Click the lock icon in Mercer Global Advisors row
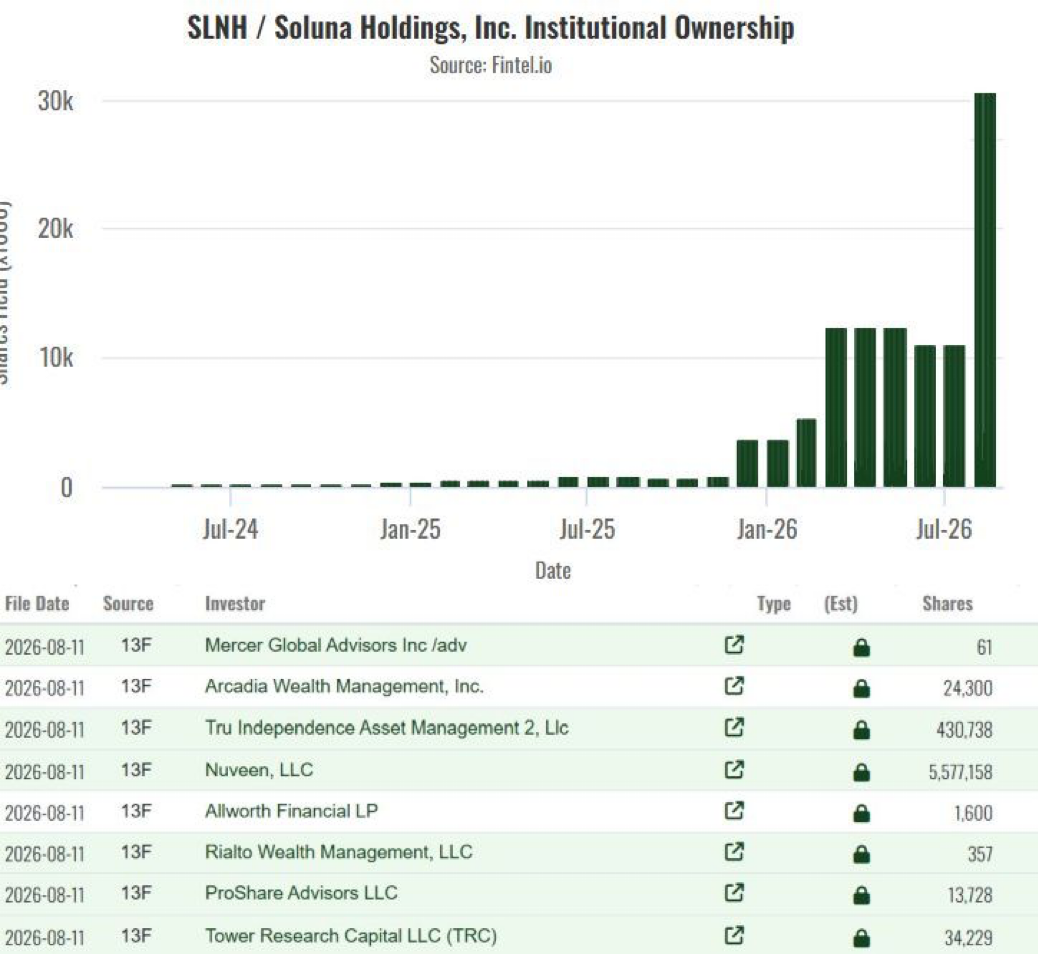 (861, 647)
